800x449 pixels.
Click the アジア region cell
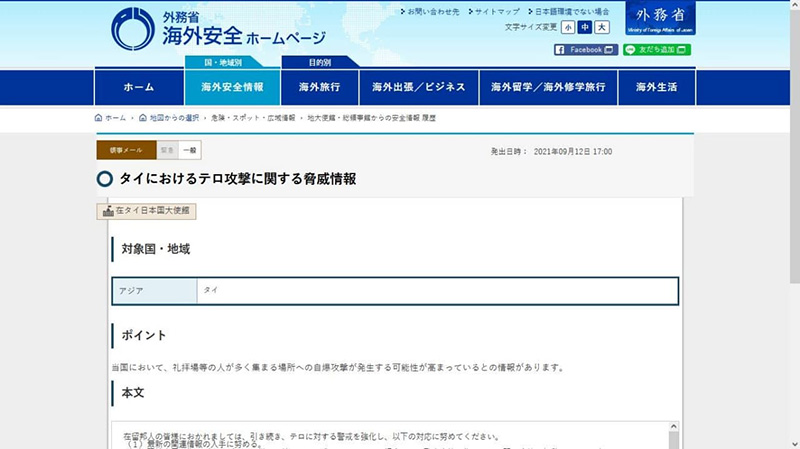(x=155, y=291)
